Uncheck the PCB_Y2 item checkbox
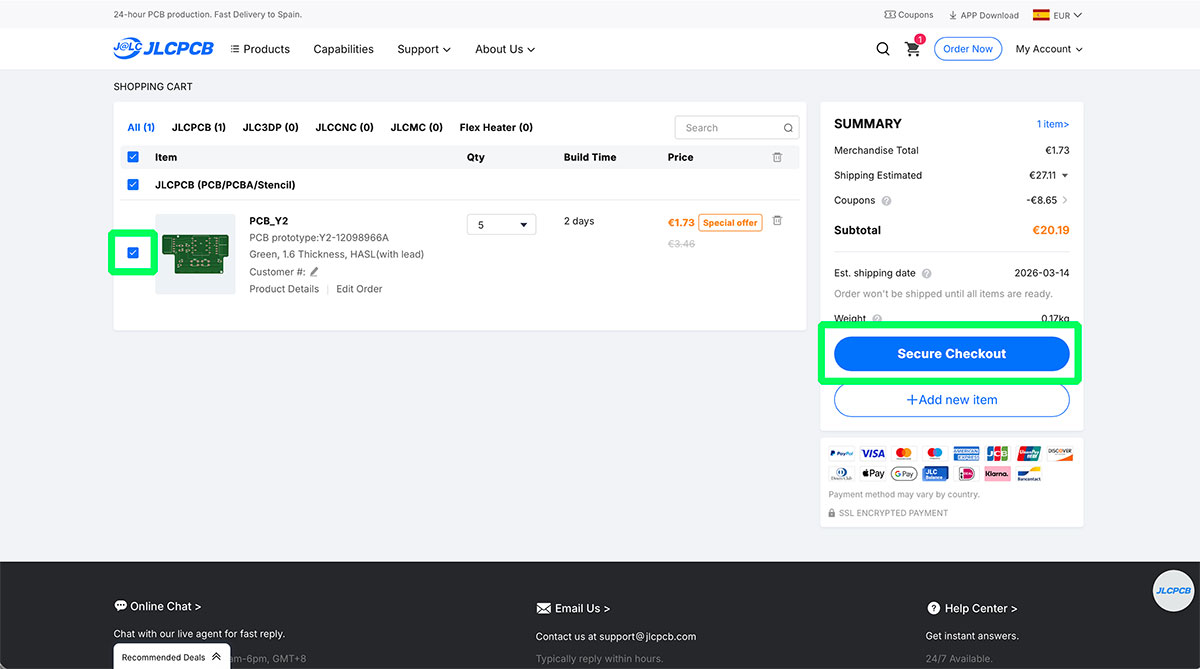The height and width of the screenshot is (669, 1200). pyautogui.click(x=133, y=253)
